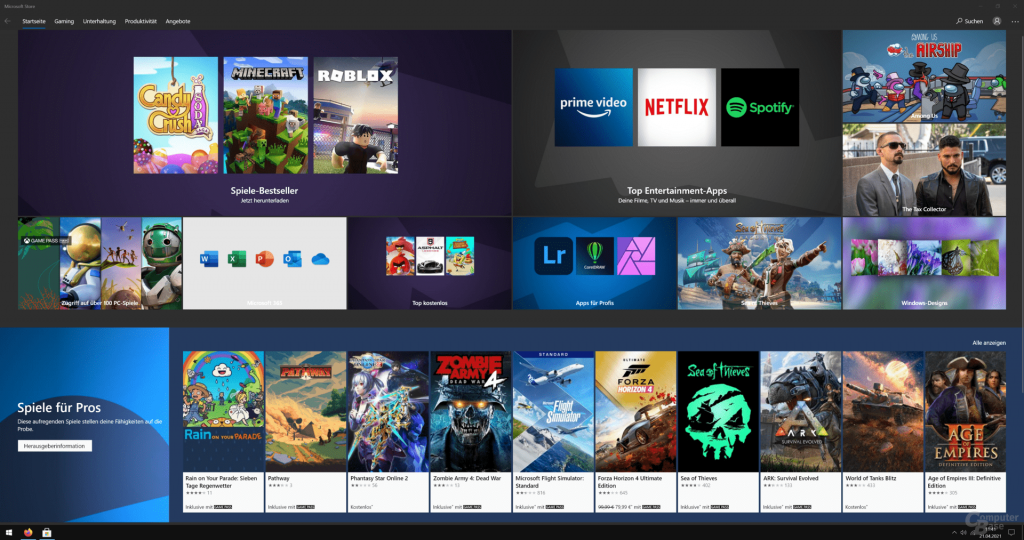
Task: Click the Asphalt racing game icon
Action: (430, 255)
